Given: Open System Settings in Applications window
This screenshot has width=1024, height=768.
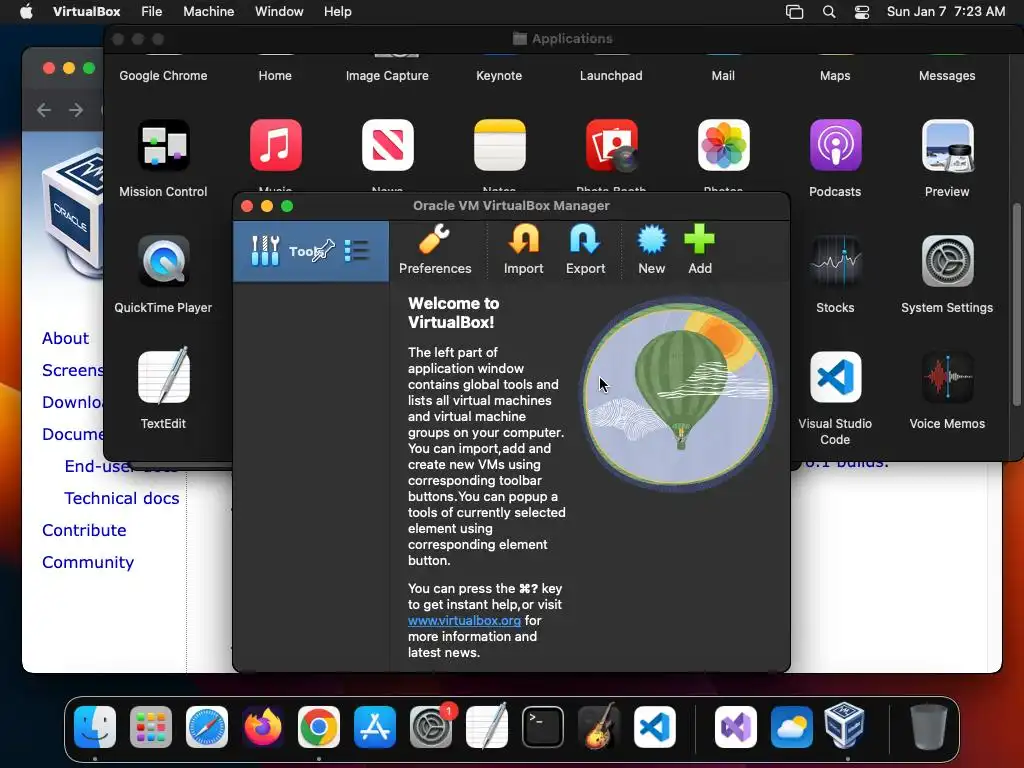Looking at the screenshot, I should [x=948, y=261].
